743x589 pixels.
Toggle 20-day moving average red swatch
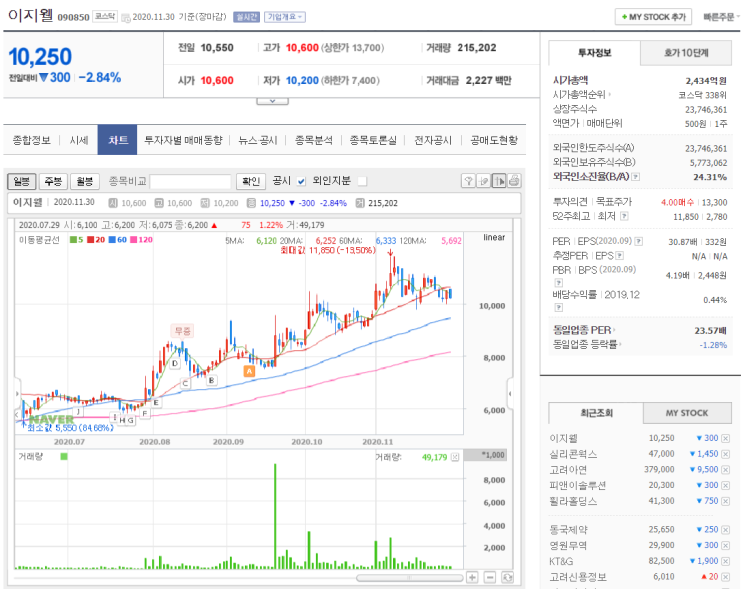click(91, 240)
